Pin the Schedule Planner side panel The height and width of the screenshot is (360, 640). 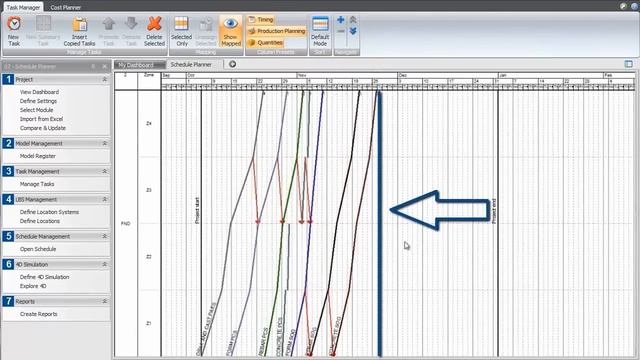[93, 67]
